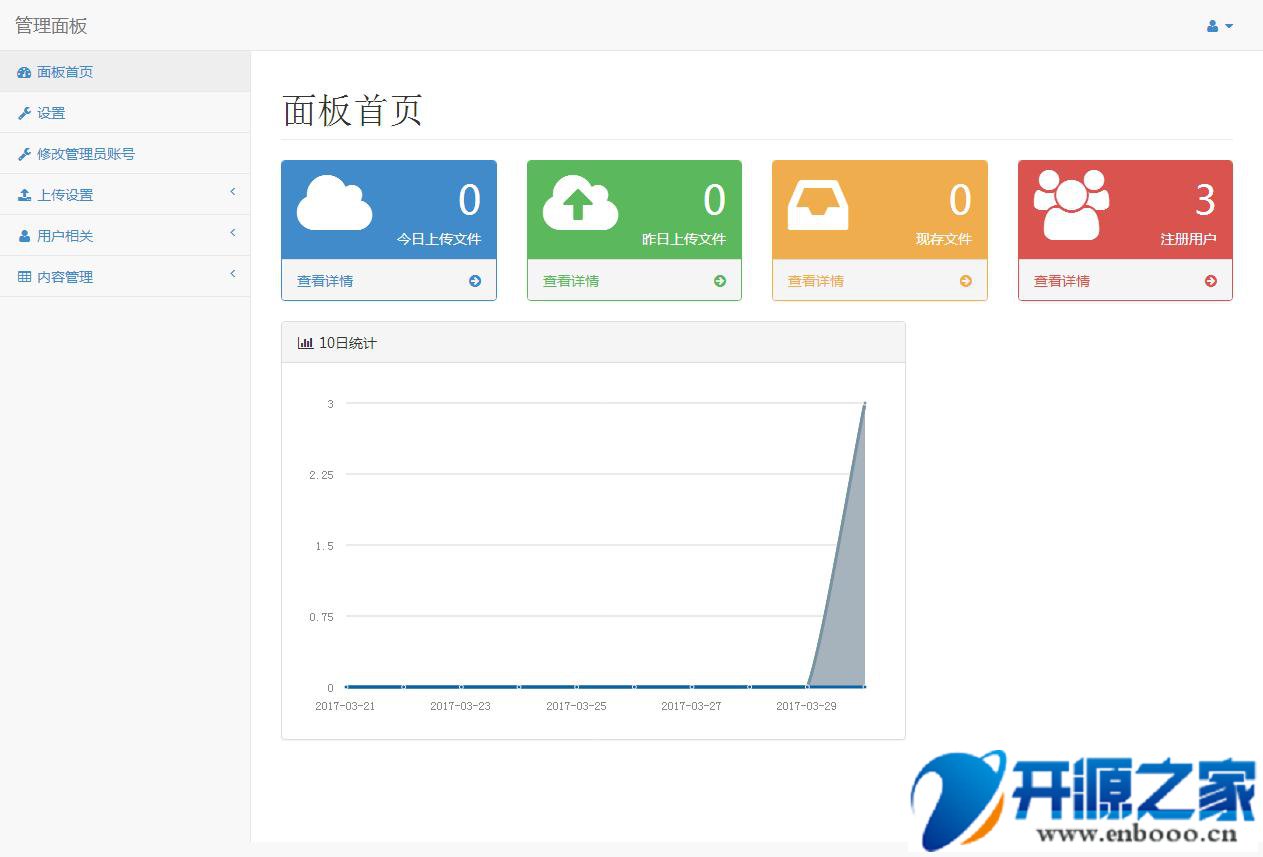The height and width of the screenshot is (857, 1263).
Task: Click the wrench icon beside 修改管理员账号
Action: (24, 155)
